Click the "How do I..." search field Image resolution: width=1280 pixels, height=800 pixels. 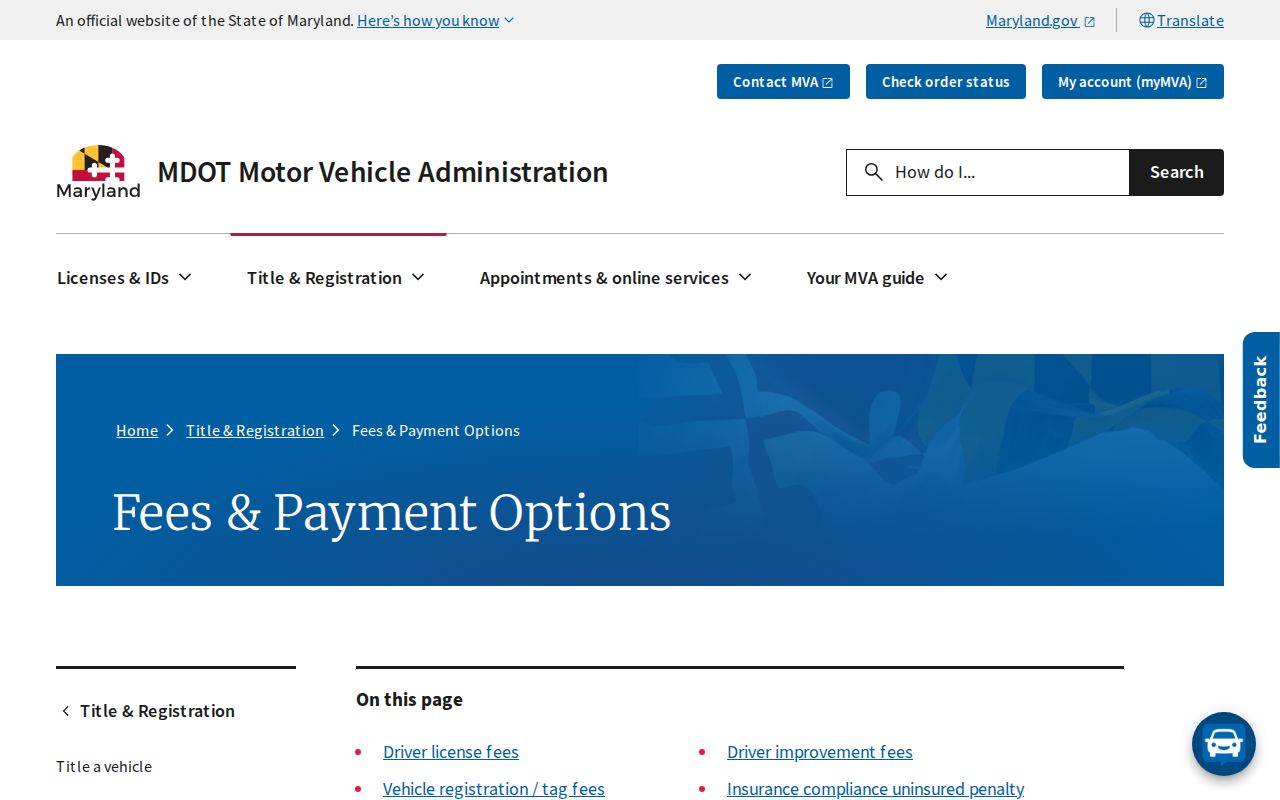click(x=988, y=172)
